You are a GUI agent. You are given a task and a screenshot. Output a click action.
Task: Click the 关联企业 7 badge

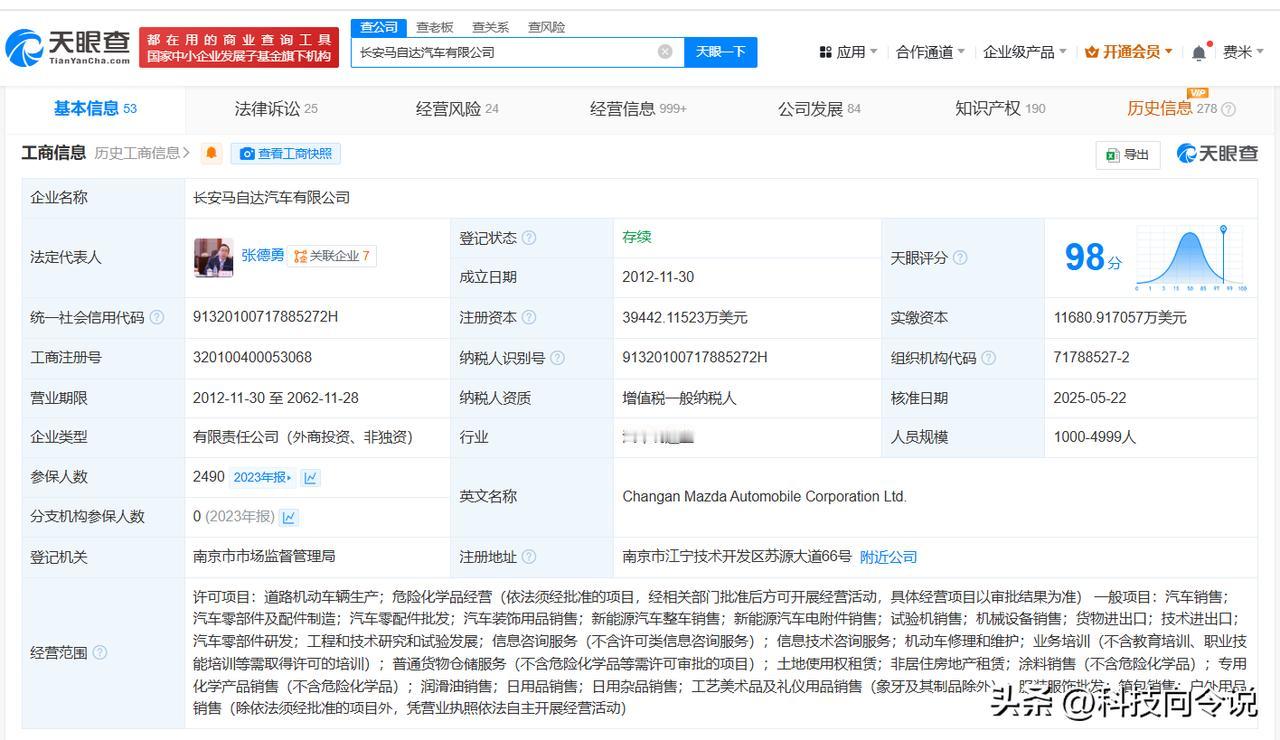coord(332,256)
